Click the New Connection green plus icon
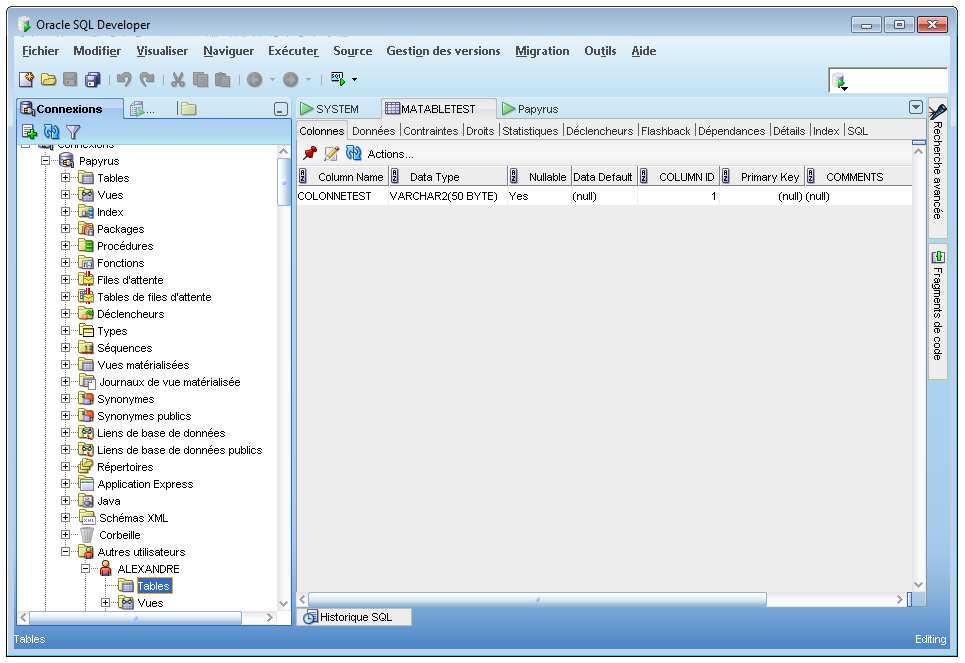Image resolution: width=965 pixels, height=663 pixels. 29,131
